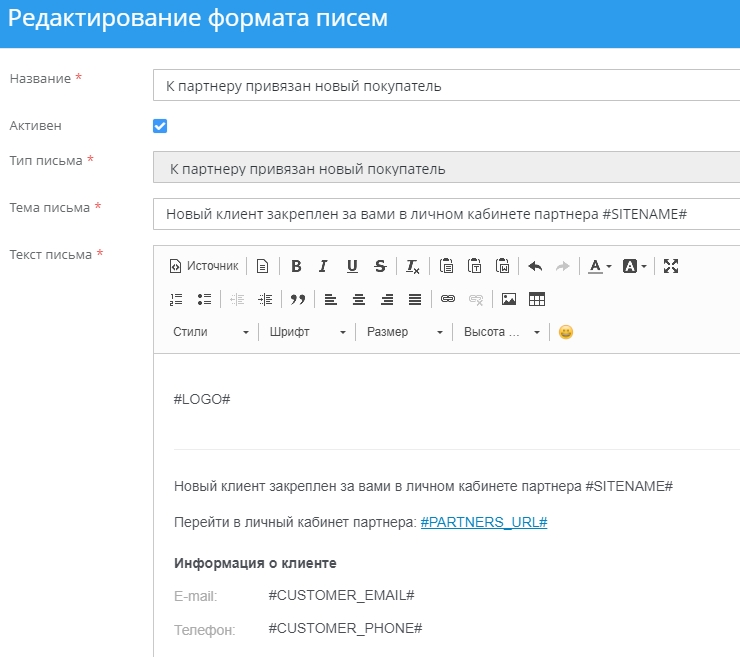This screenshot has height=657, width=740.
Task: Insert a table into the letter
Action: point(537,299)
